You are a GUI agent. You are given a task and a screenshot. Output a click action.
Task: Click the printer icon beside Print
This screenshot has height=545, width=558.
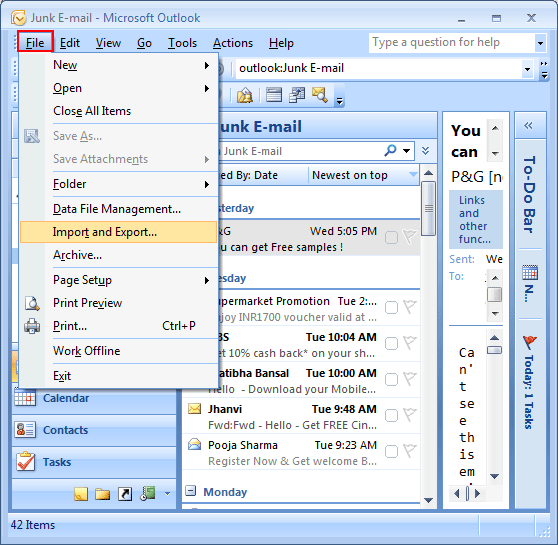[x=32, y=326]
